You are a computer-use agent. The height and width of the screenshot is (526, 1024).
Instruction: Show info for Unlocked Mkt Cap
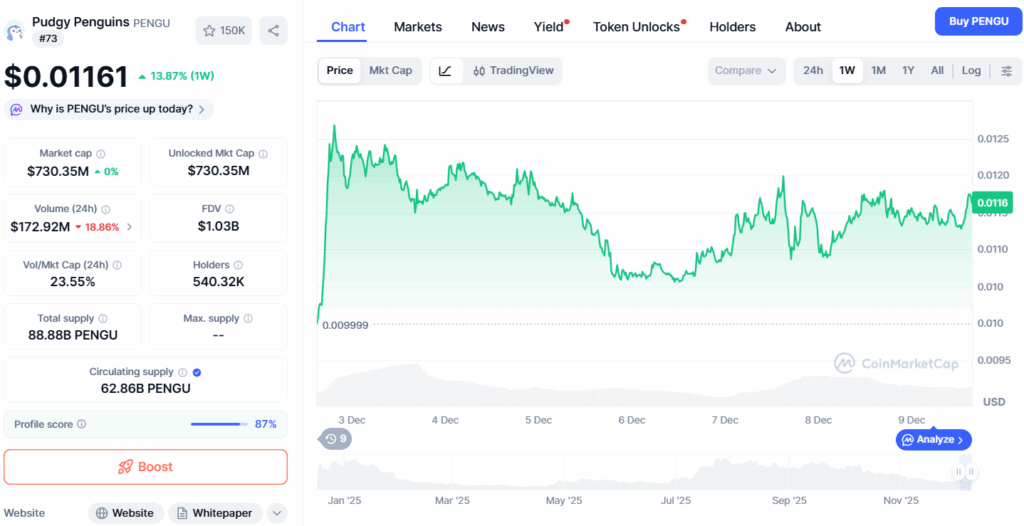pos(263,154)
